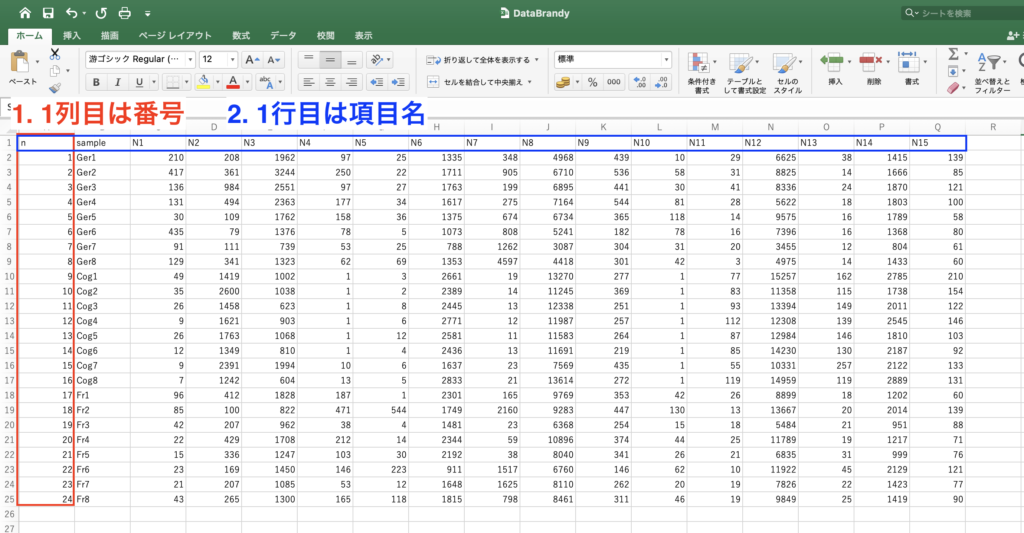
Task: Select the Format Painter brush icon
Action: click(x=55, y=88)
